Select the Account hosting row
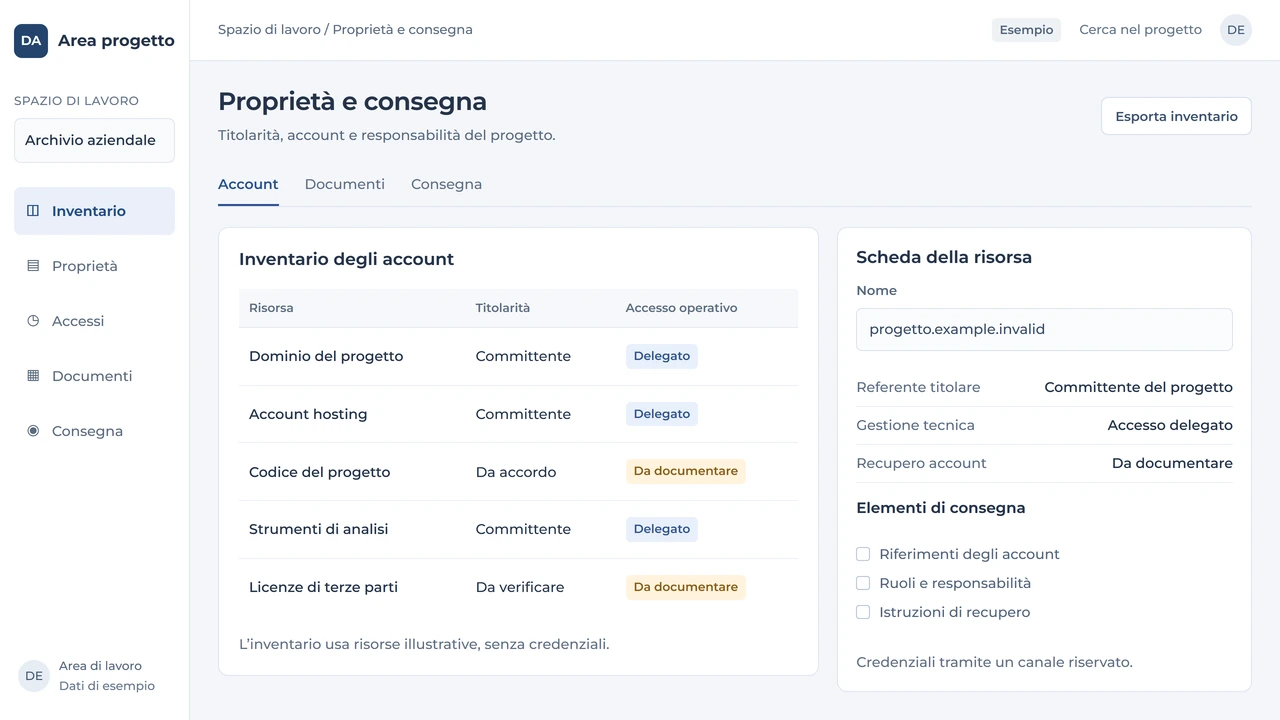The width and height of the screenshot is (1280, 720). tap(518, 414)
